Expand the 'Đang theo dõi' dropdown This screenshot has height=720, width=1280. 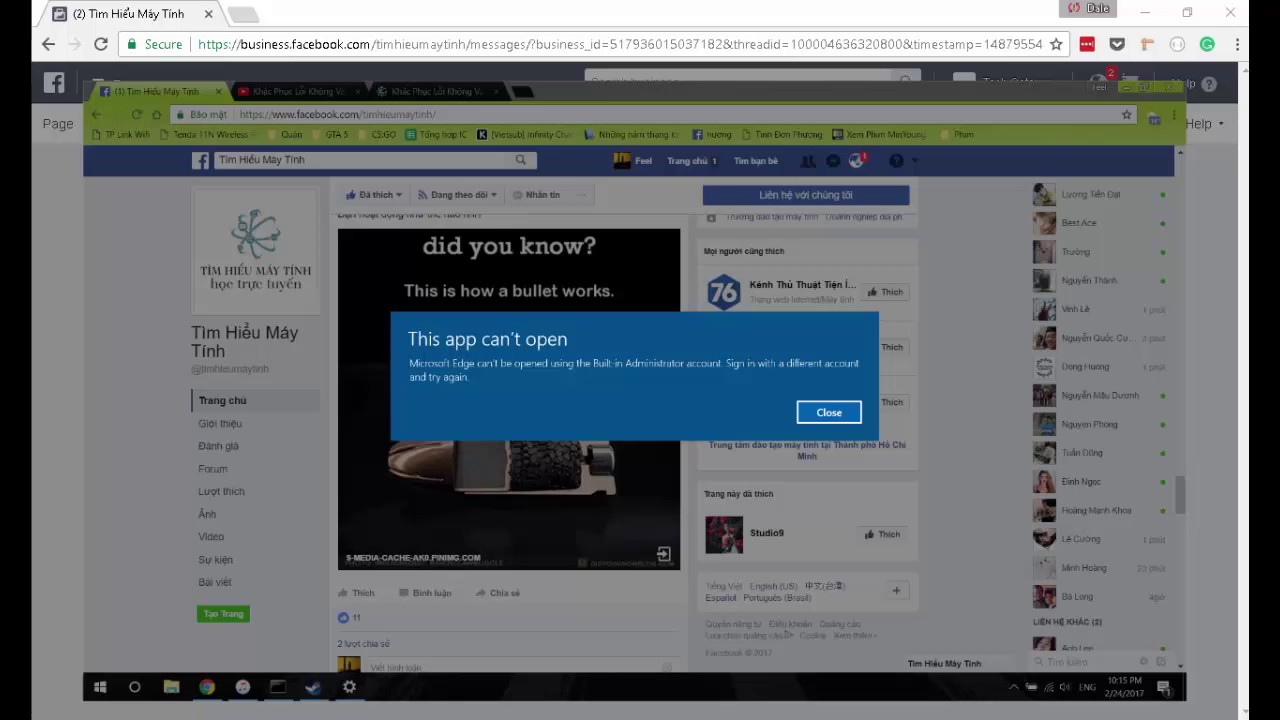click(457, 195)
